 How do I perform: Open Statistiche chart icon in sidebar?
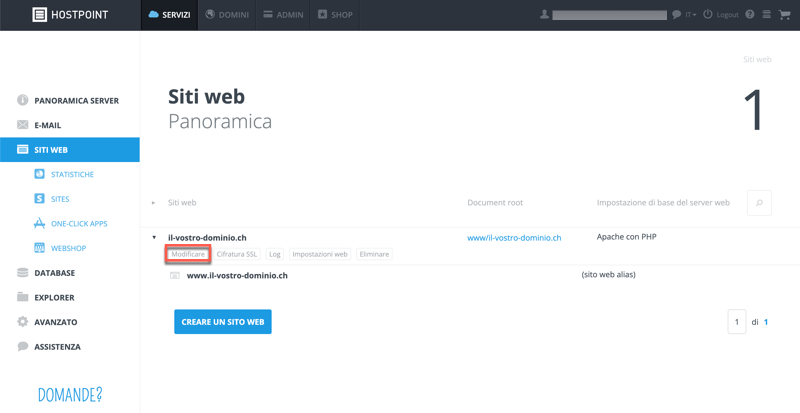coord(39,174)
